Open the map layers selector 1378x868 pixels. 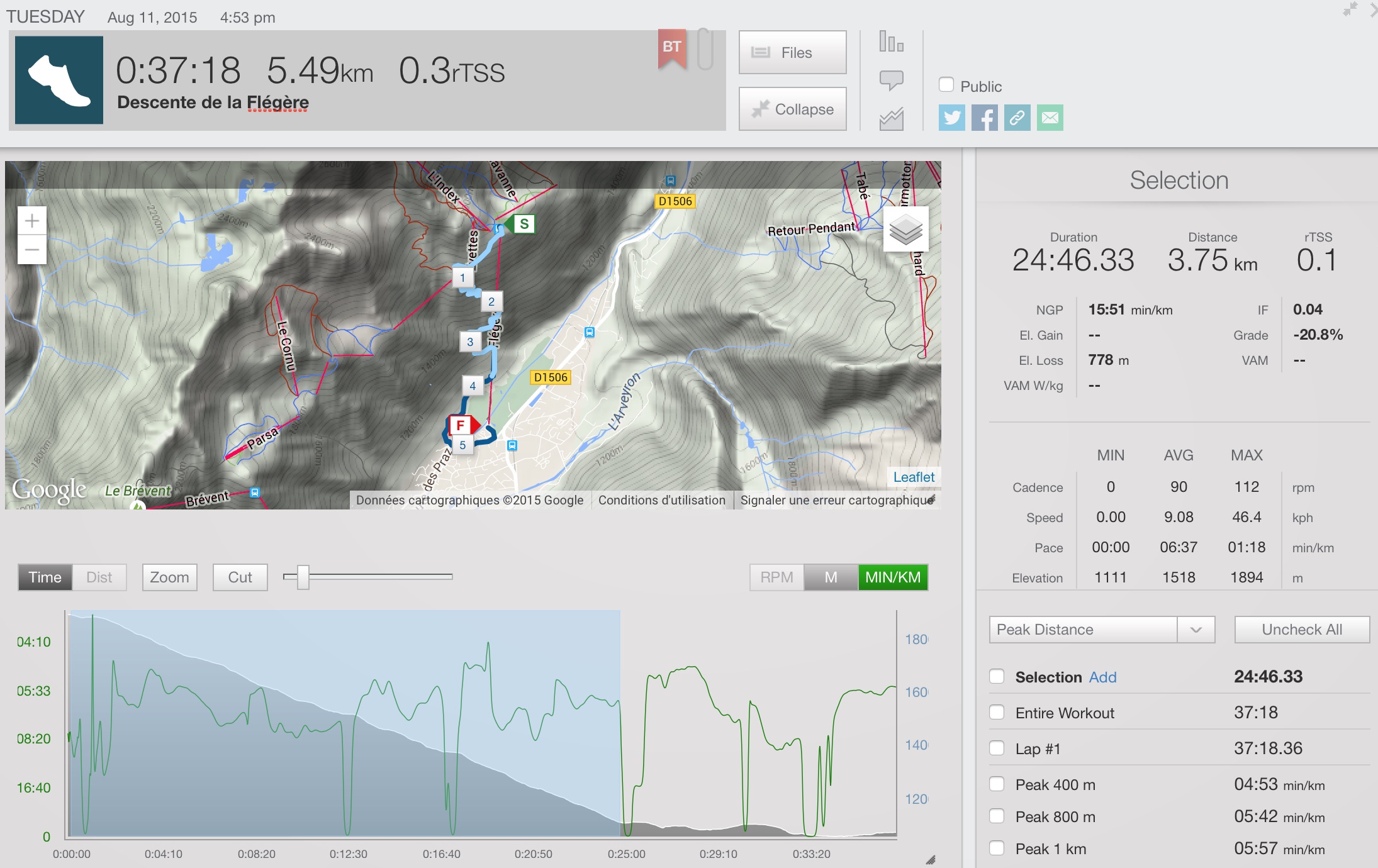905,230
